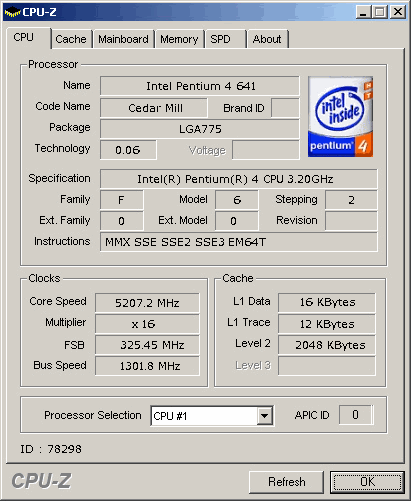
Task: Open the Mainboard tab
Action: point(123,39)
